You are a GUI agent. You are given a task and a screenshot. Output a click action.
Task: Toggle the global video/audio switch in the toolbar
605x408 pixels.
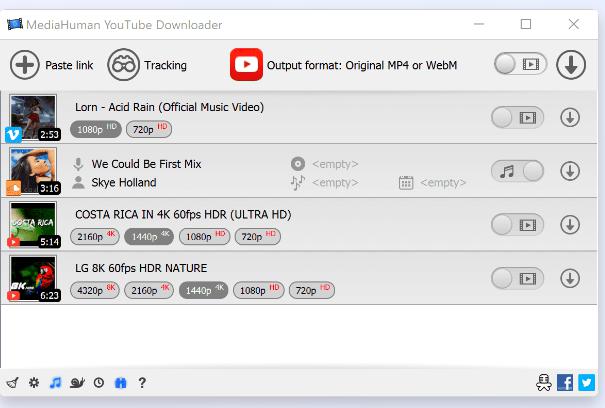point(521,64)
